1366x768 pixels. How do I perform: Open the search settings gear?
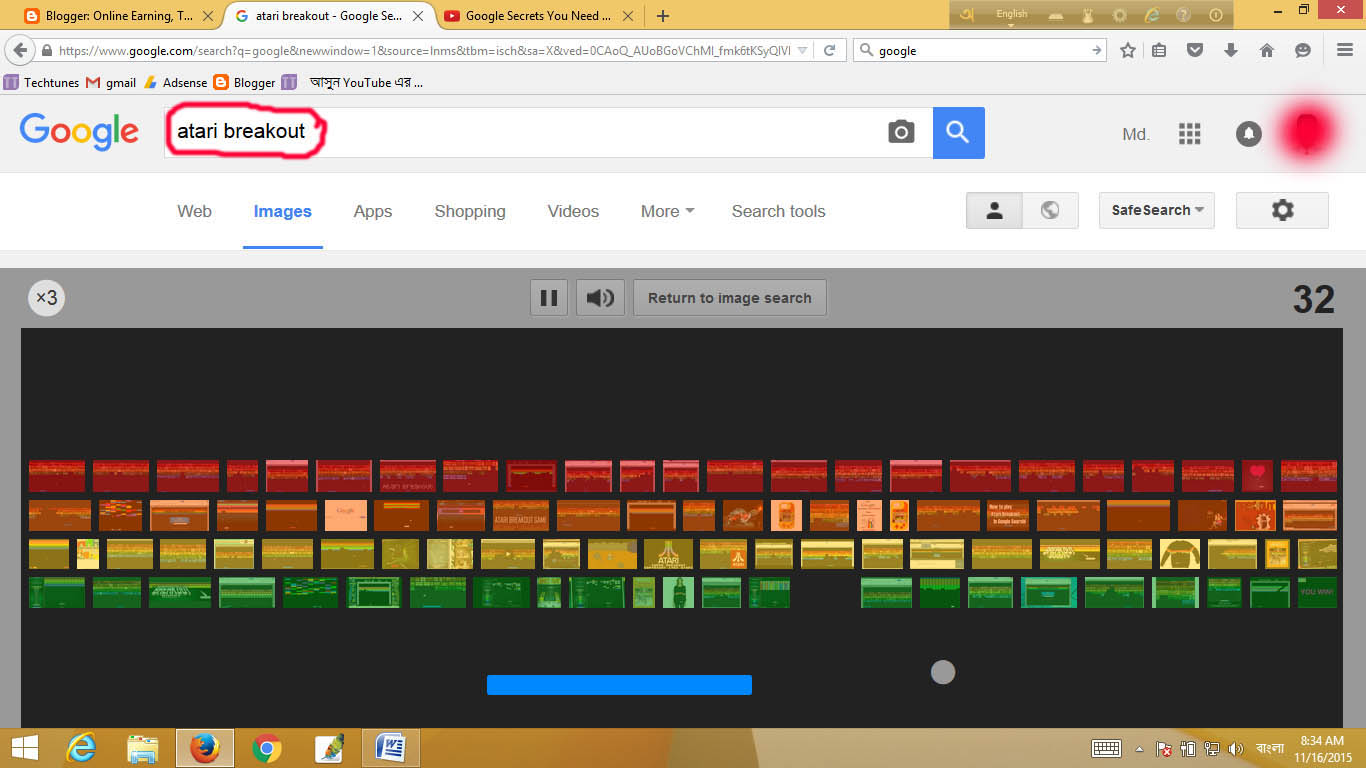coord(1282,210)
